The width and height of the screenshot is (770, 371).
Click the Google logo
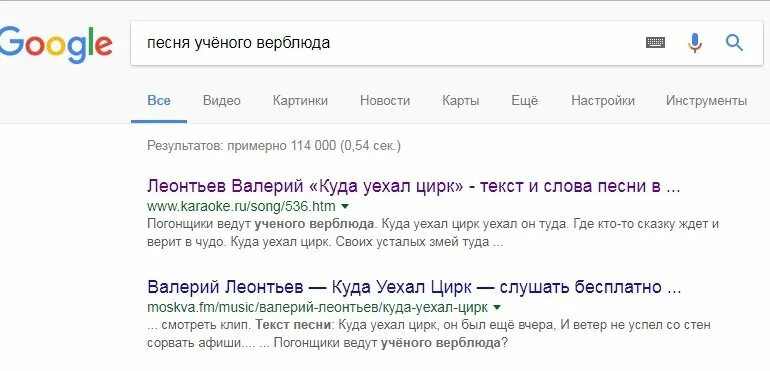pyautogui.click(x=55, y=43)
